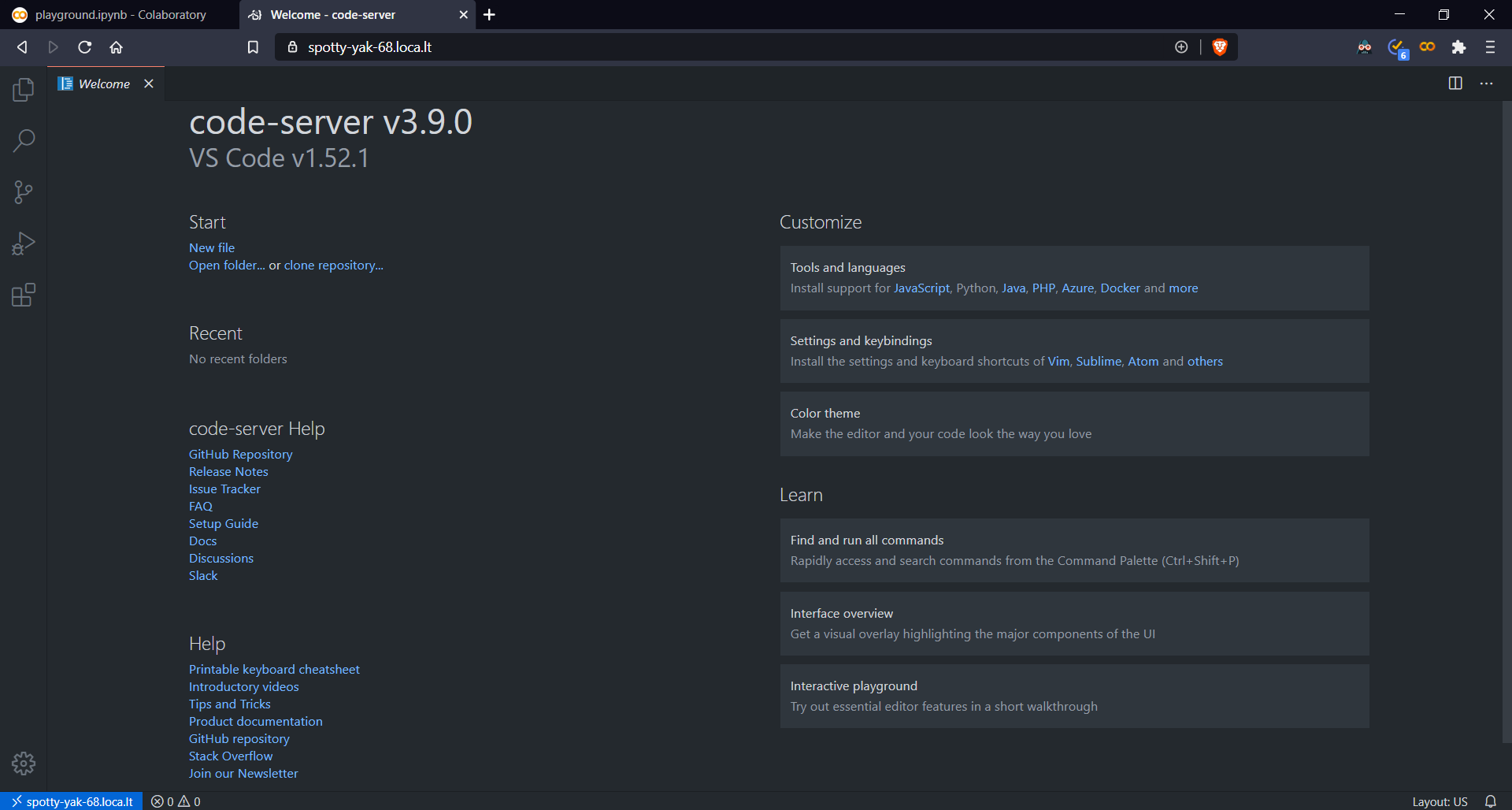Open the Issue Tracker link
The image size is (1512, 810).
(x=224, y=489)
